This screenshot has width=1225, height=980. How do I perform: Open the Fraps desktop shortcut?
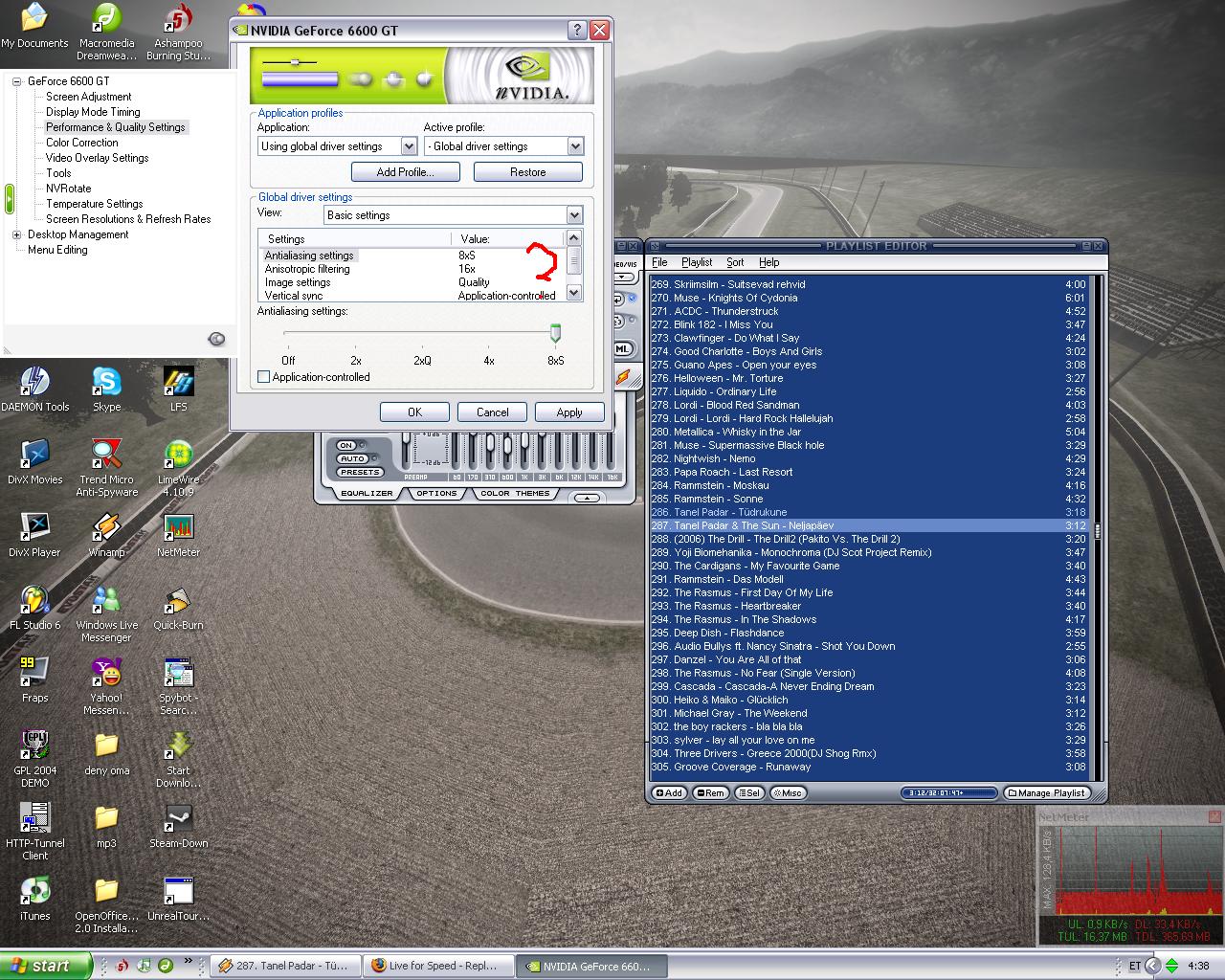[x=34, y=679]
